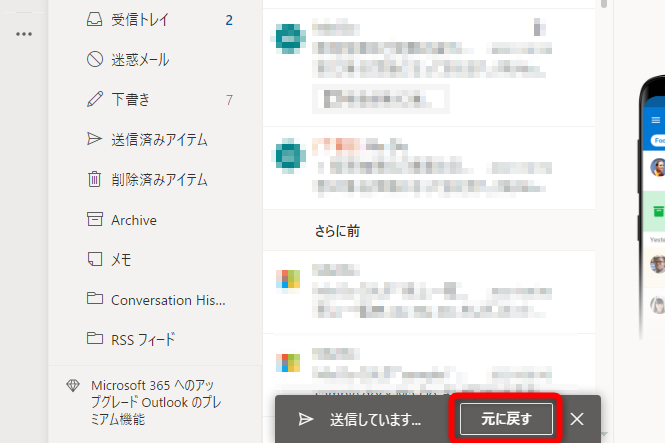Open the first message with teal avatar
This screenshot has height=443, width=665.
[x=429, y=67]
